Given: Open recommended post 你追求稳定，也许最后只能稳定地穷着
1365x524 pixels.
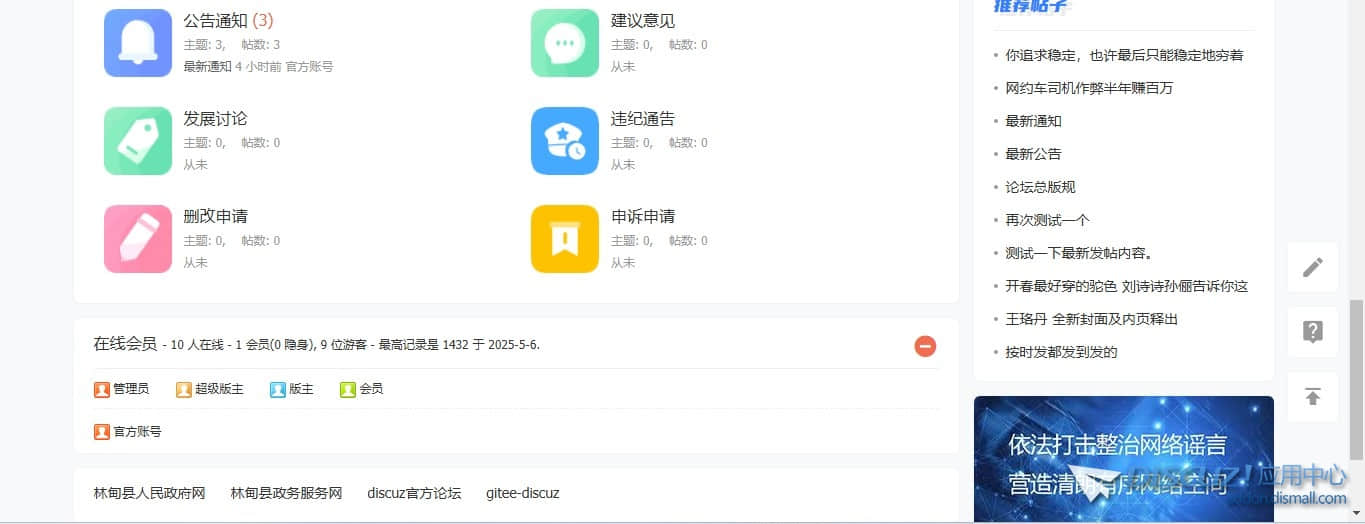Looking at the screenshot, I should click(x=1124, y=55).
